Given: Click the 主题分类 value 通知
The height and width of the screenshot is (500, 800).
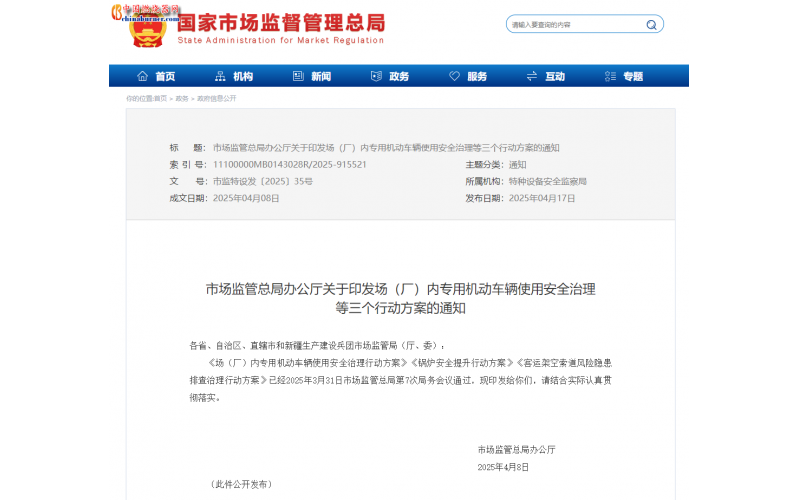Looking at the screenshot, I should (517, 165).
